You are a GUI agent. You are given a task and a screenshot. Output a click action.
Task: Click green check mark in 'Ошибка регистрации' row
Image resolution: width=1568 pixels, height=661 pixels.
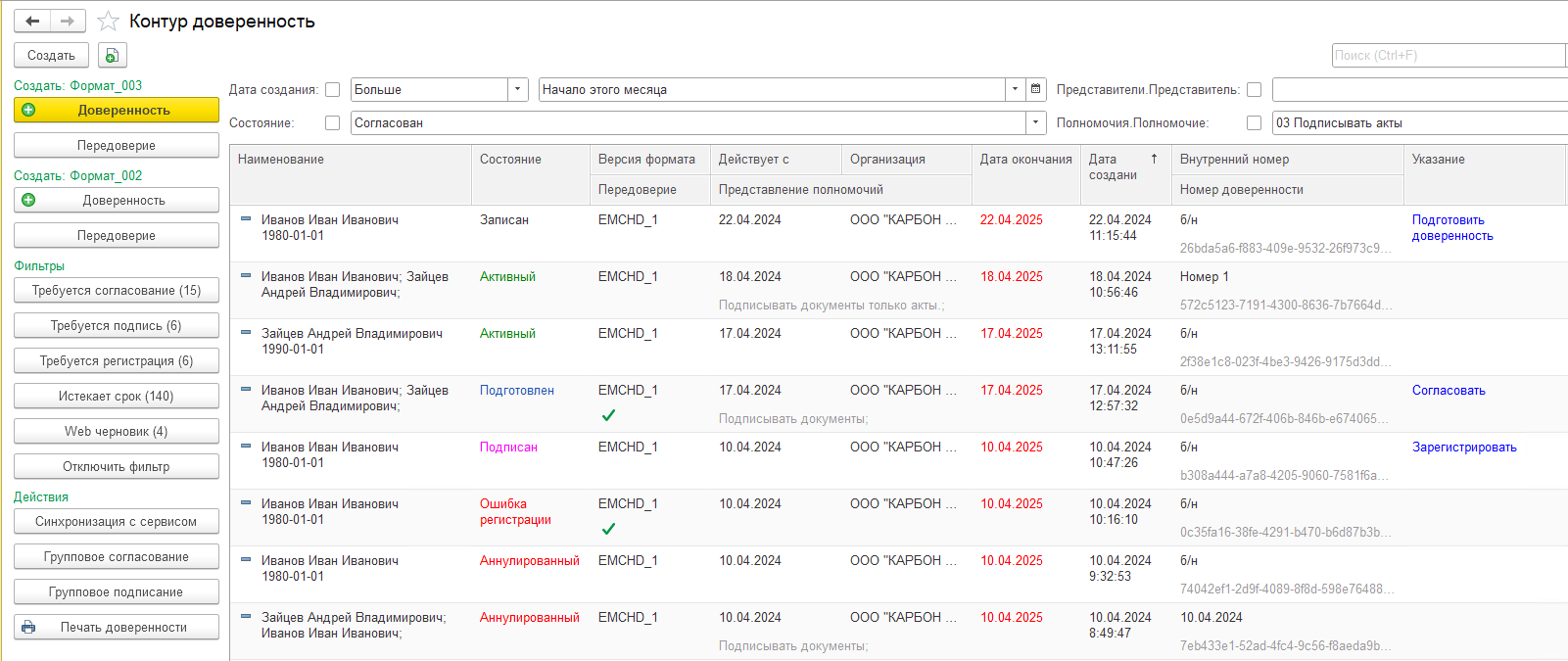pos(608,529)
